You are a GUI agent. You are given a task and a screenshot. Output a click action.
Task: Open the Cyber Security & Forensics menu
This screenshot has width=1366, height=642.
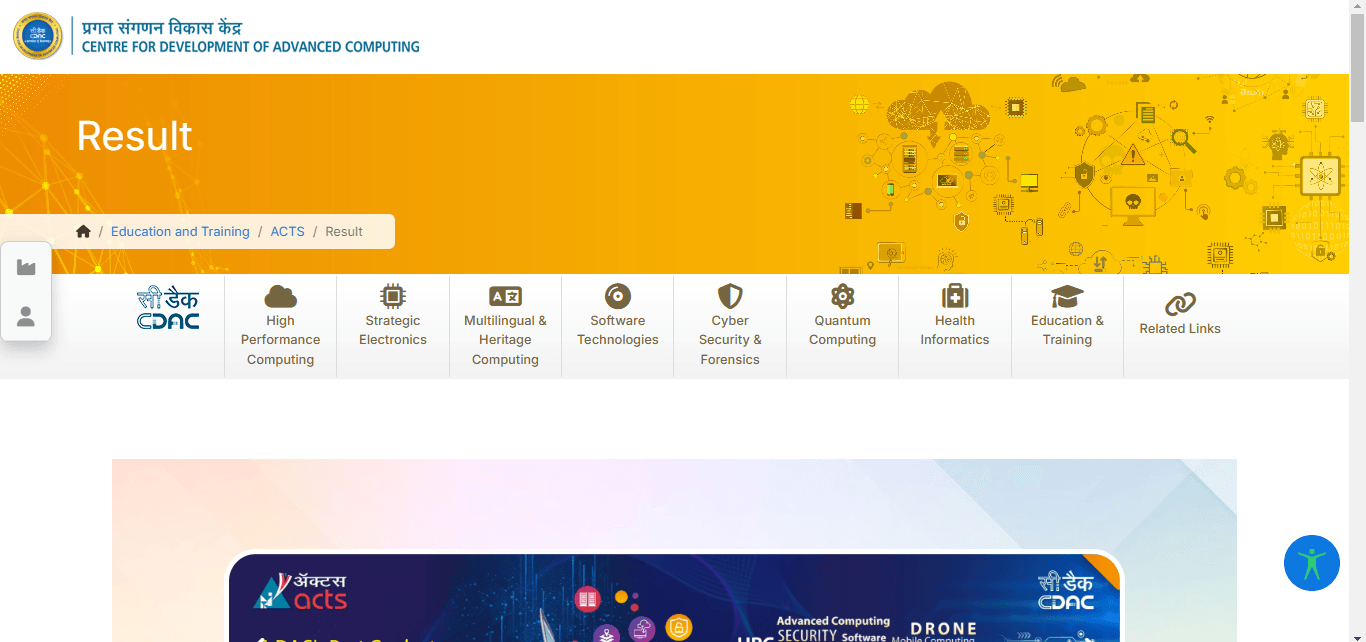[x=730, y=340]
